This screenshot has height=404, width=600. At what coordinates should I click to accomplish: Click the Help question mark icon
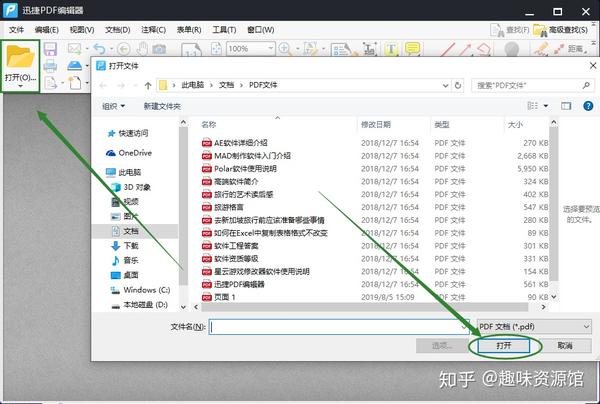coord(588,106)
